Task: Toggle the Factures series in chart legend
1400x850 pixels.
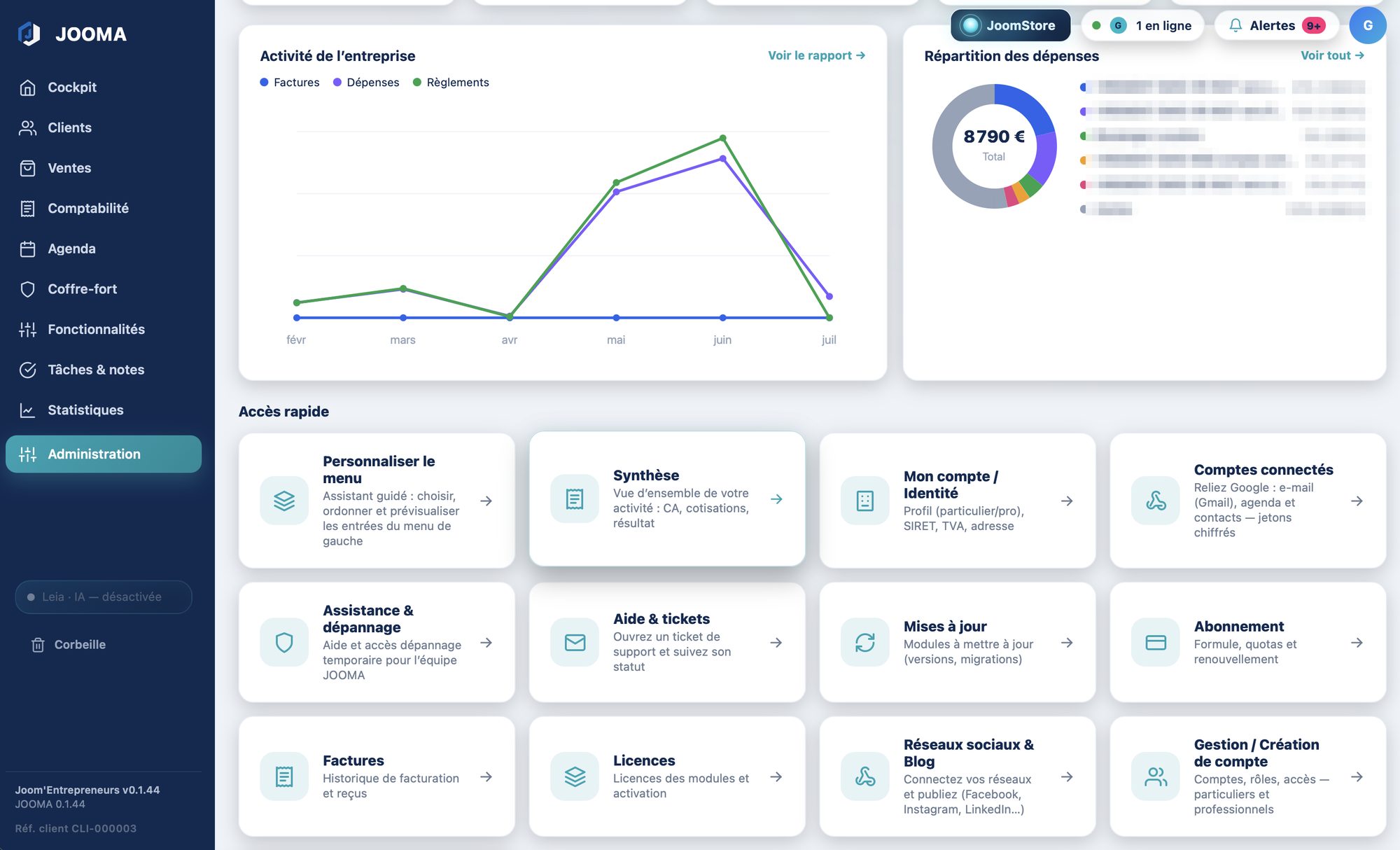Action: [290, 82]
